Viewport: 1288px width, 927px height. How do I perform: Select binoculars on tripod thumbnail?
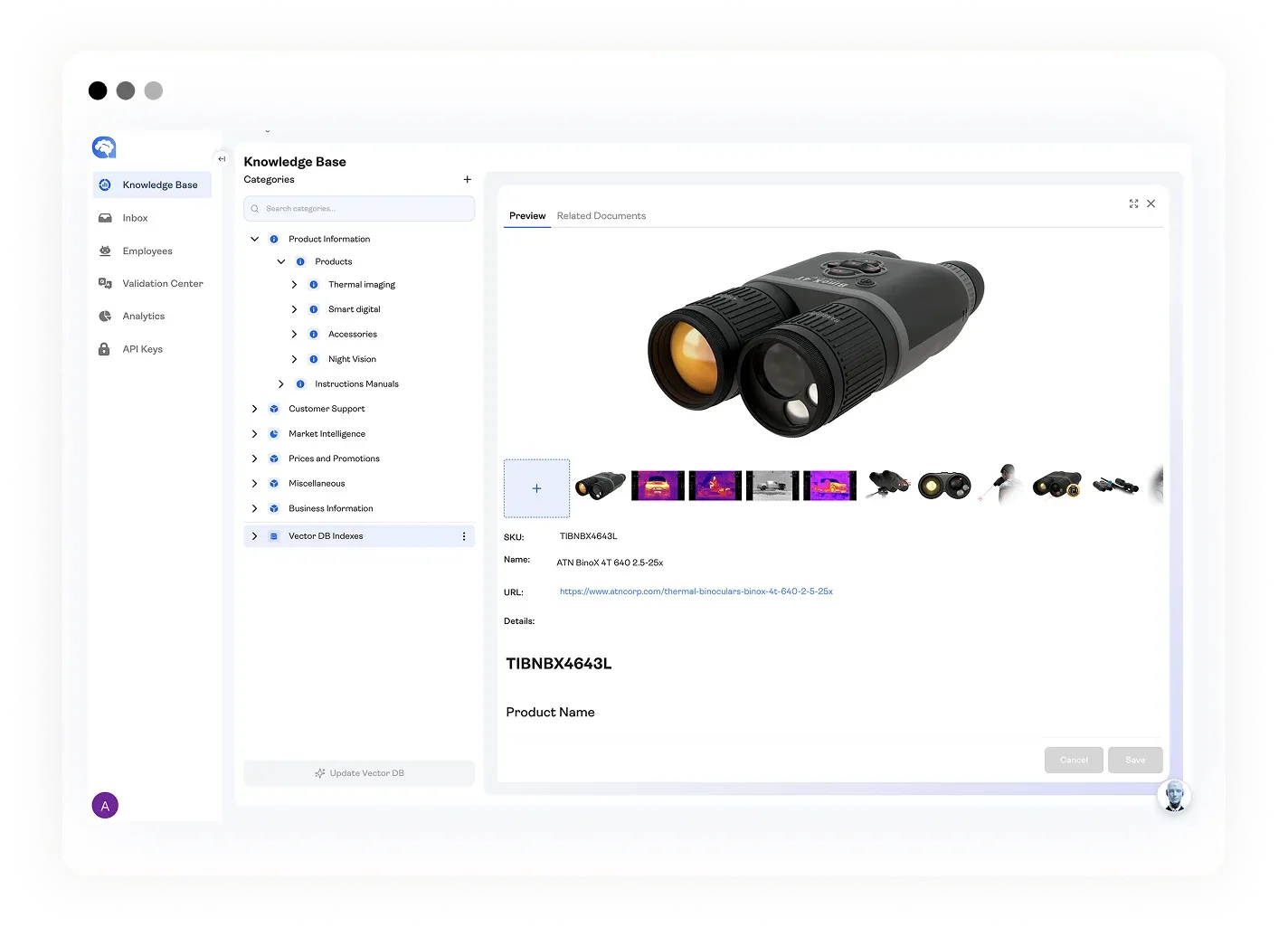click(887, 484)
